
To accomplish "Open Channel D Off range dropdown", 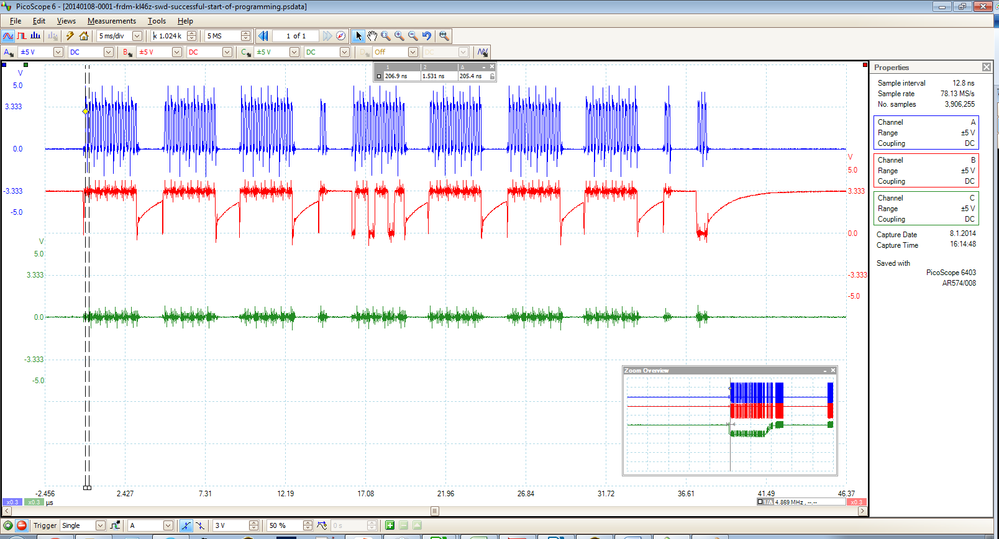I will (412, 52).
